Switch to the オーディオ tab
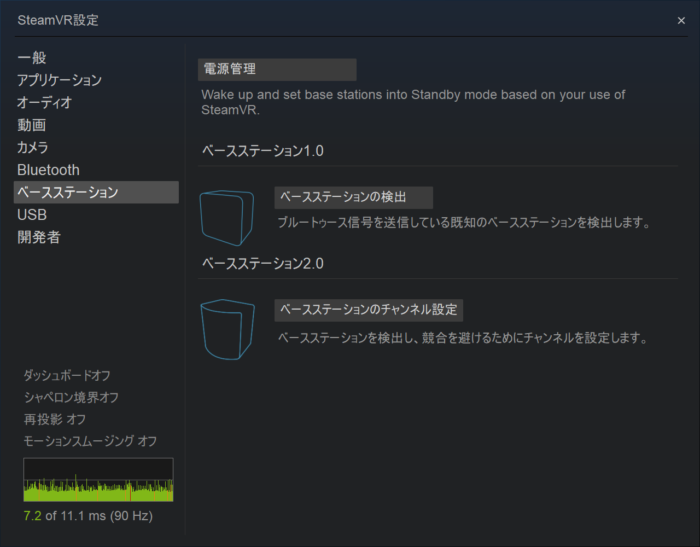This screenshot has height=547, width=700. (44, 103)
